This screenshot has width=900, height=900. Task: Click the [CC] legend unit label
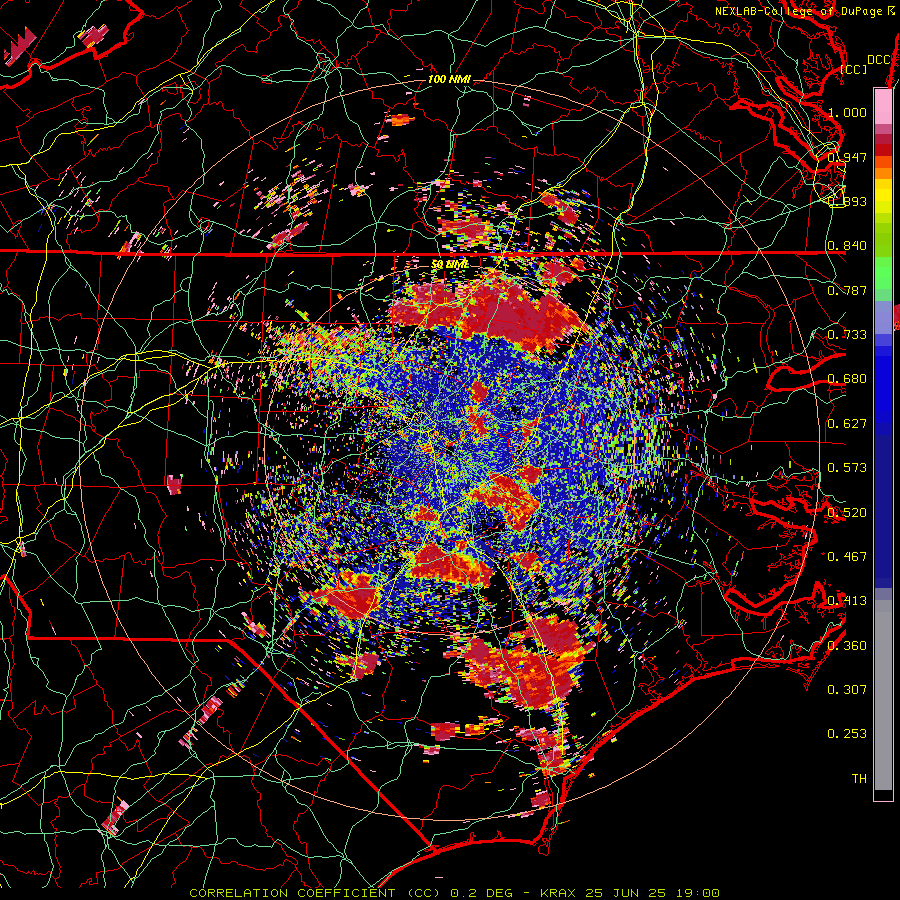(853, 69)
